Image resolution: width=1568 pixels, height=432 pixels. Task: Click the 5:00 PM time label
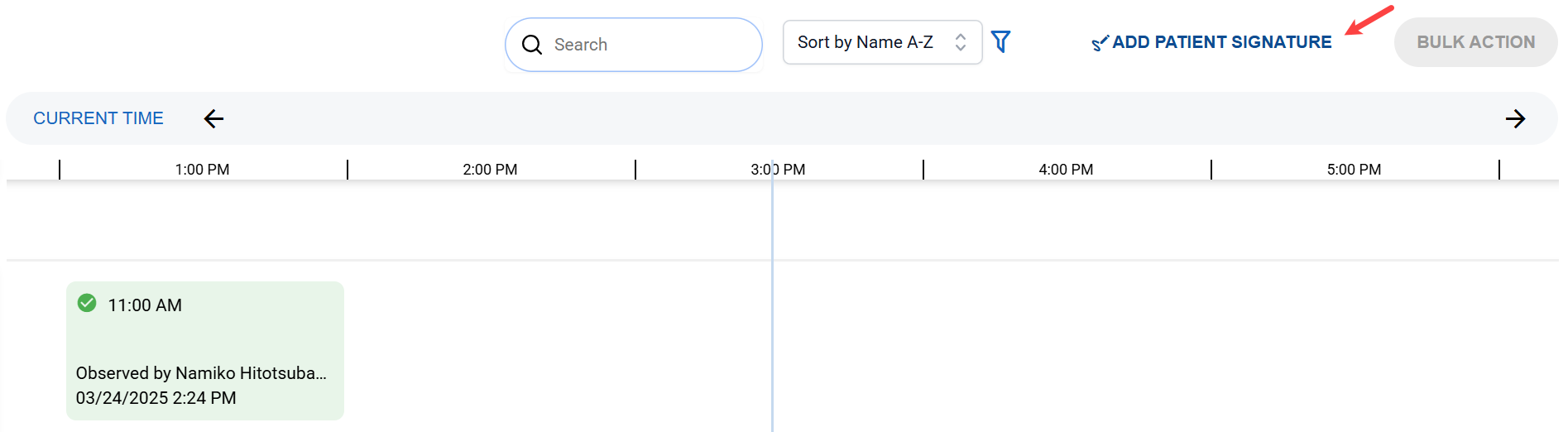(x=1354, y=170)
